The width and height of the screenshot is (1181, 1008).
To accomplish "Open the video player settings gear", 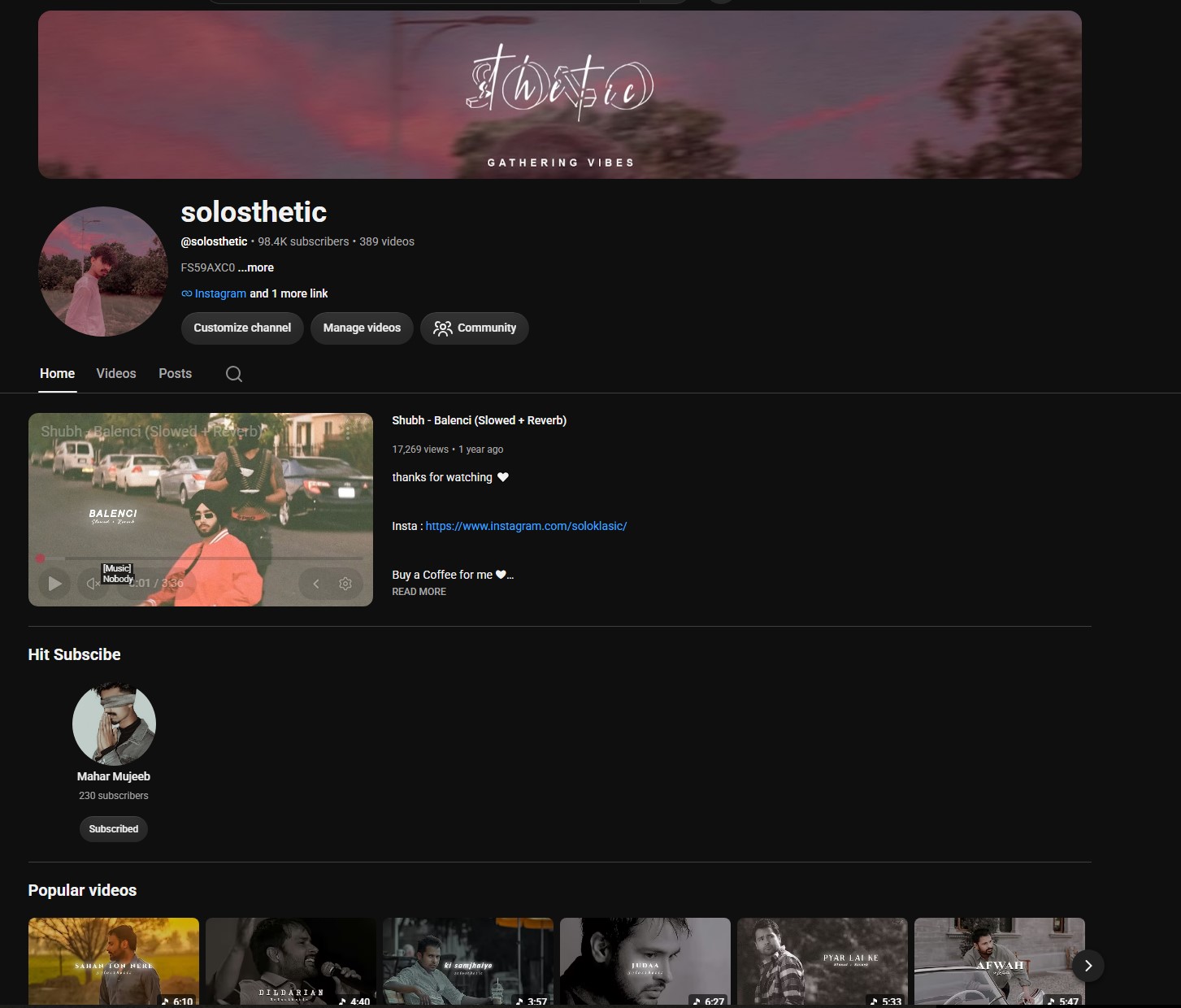I will click(345, 584).
